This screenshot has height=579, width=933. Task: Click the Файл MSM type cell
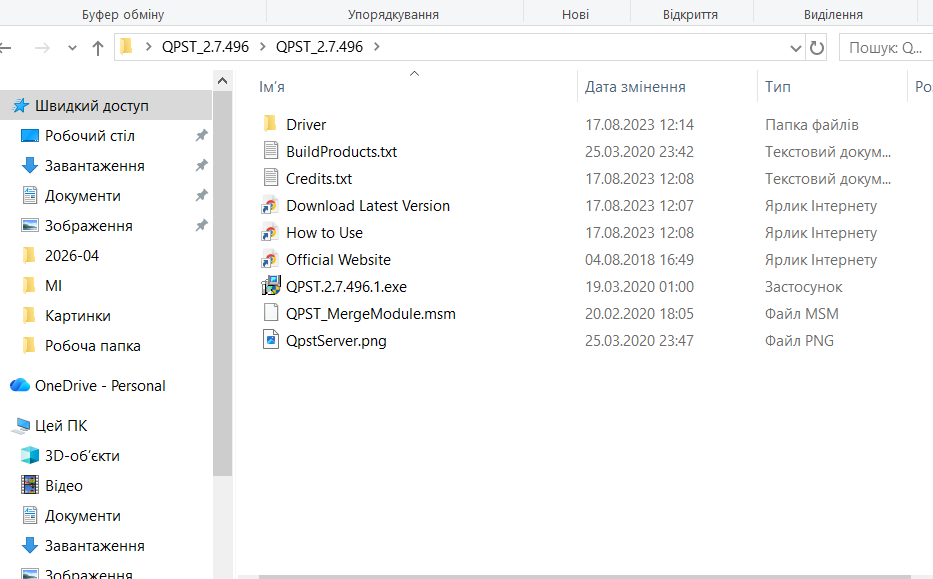coord(801,314)
